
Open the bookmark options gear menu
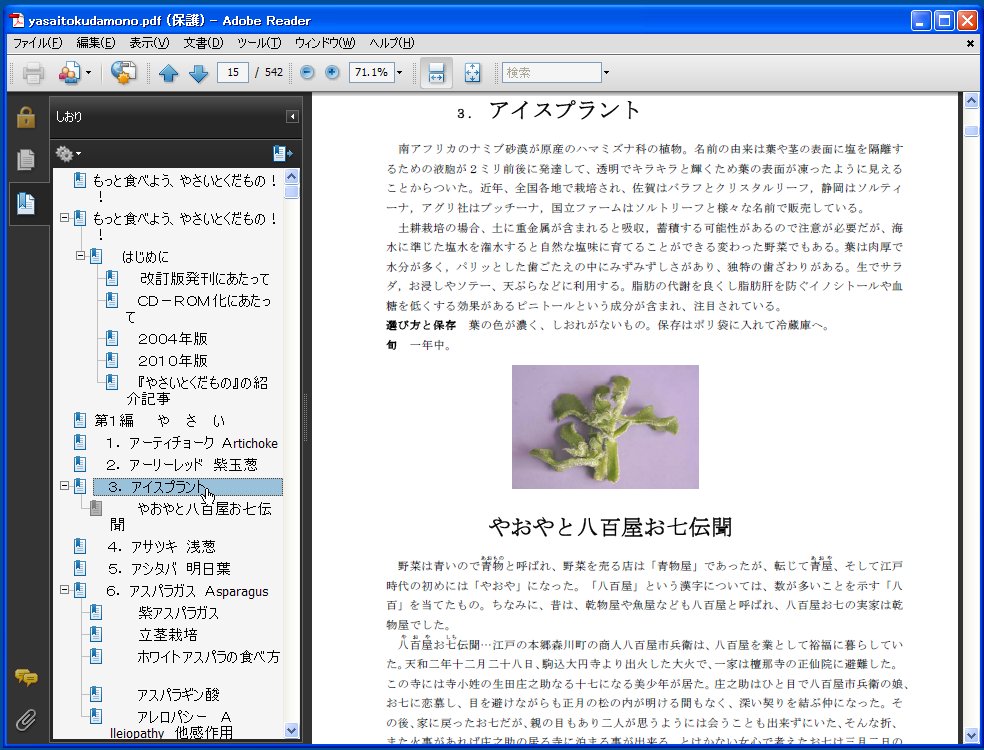click(x=66, y=153)
